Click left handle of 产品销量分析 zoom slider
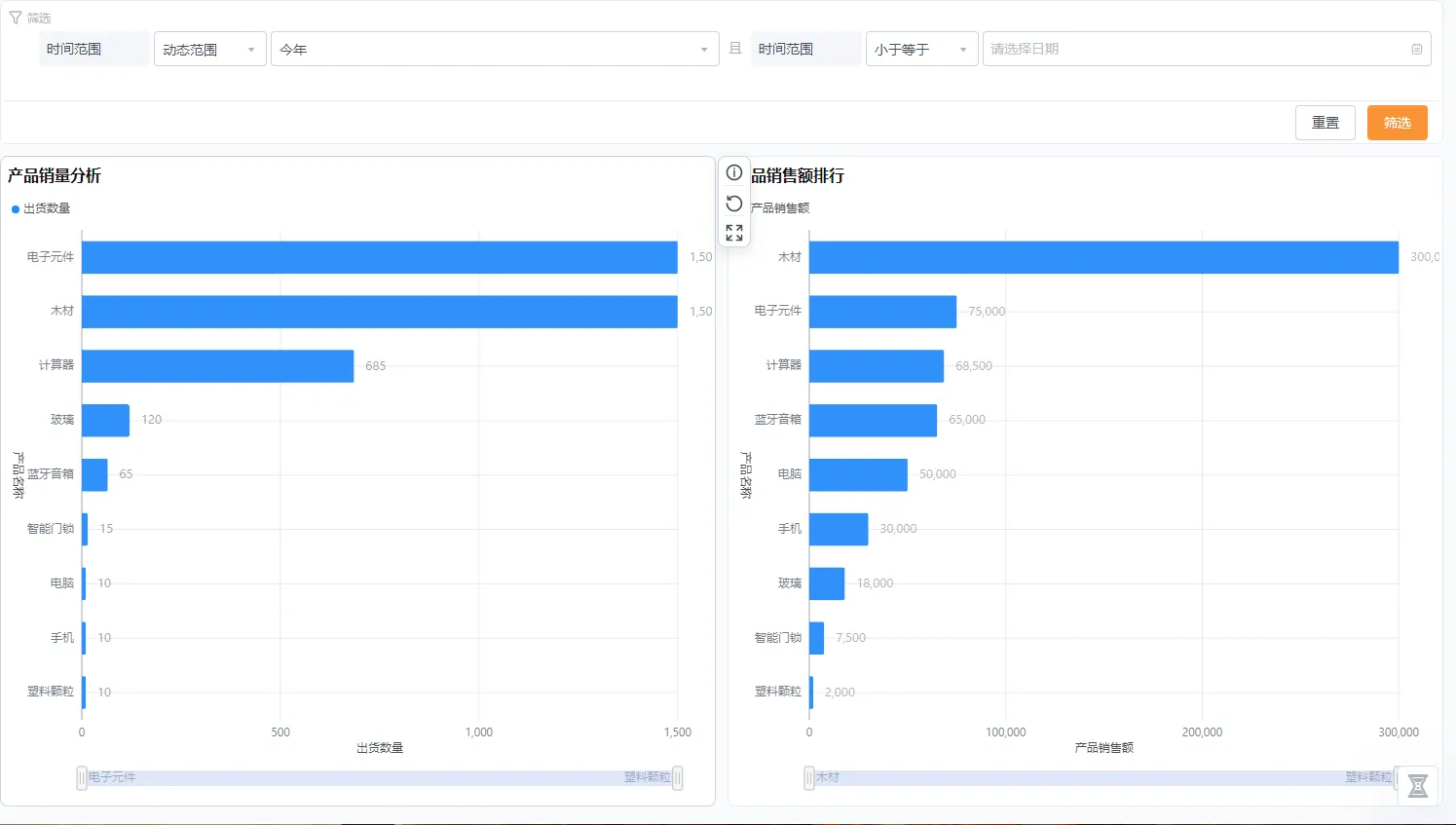This screenshot has height=825, width=1456. coord(82,777)
